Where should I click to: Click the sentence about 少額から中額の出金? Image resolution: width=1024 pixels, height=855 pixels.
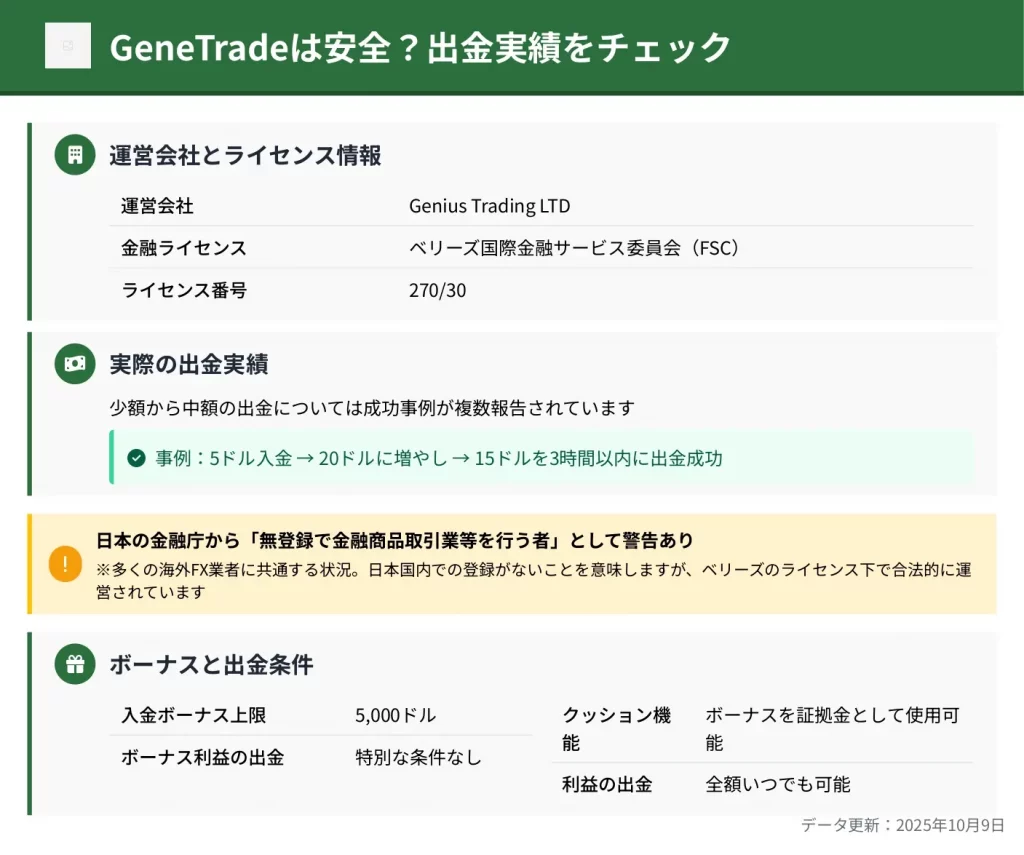(x=372, y=408)
